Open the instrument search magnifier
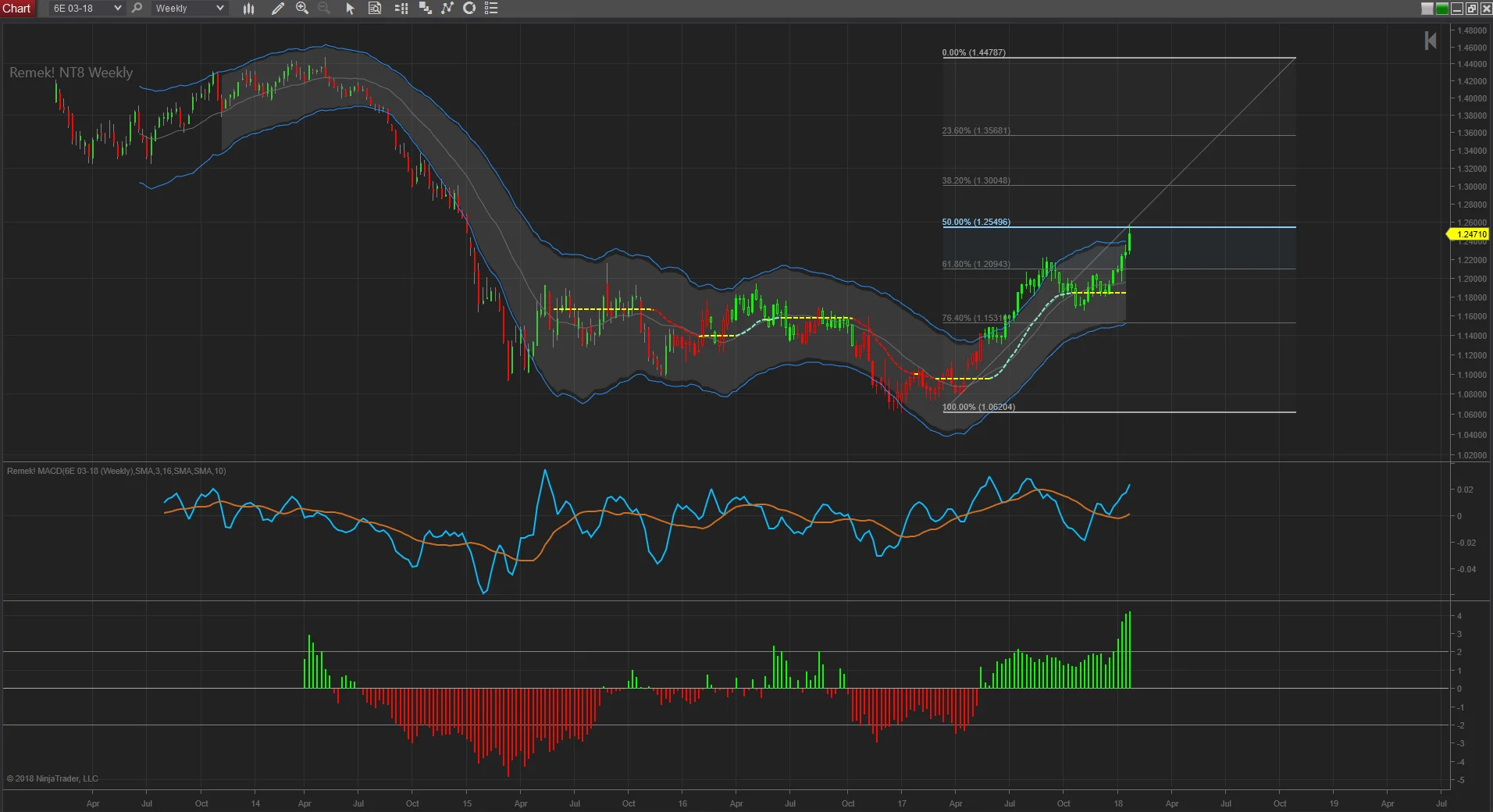The image size is (1493, 812). tap(137, 8)
